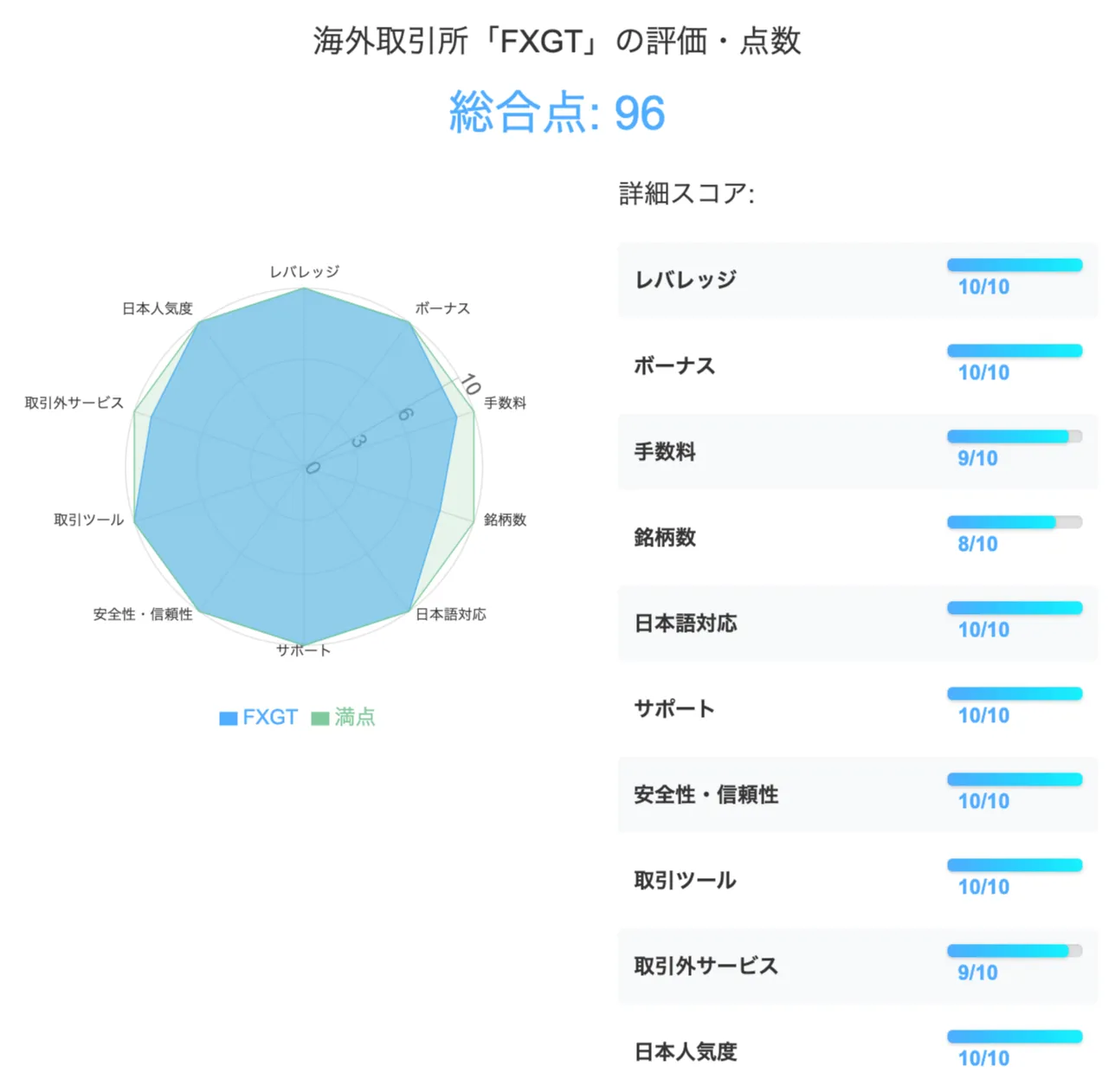Click the 10/10 score value for 日本語対応
The width and height of the screenshot is (1115, 1092).
point(983,630)
